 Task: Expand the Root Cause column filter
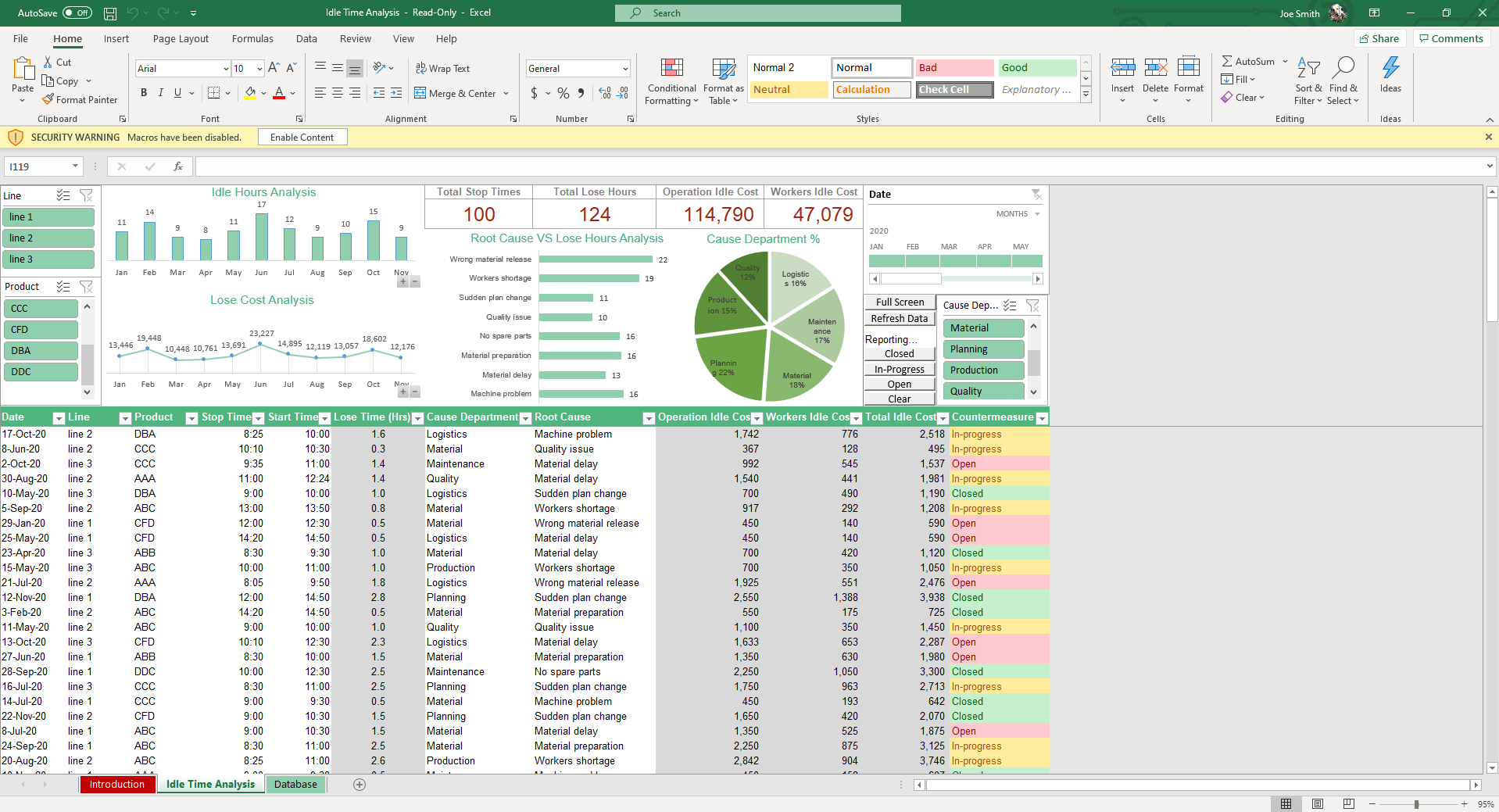point(648,418)
